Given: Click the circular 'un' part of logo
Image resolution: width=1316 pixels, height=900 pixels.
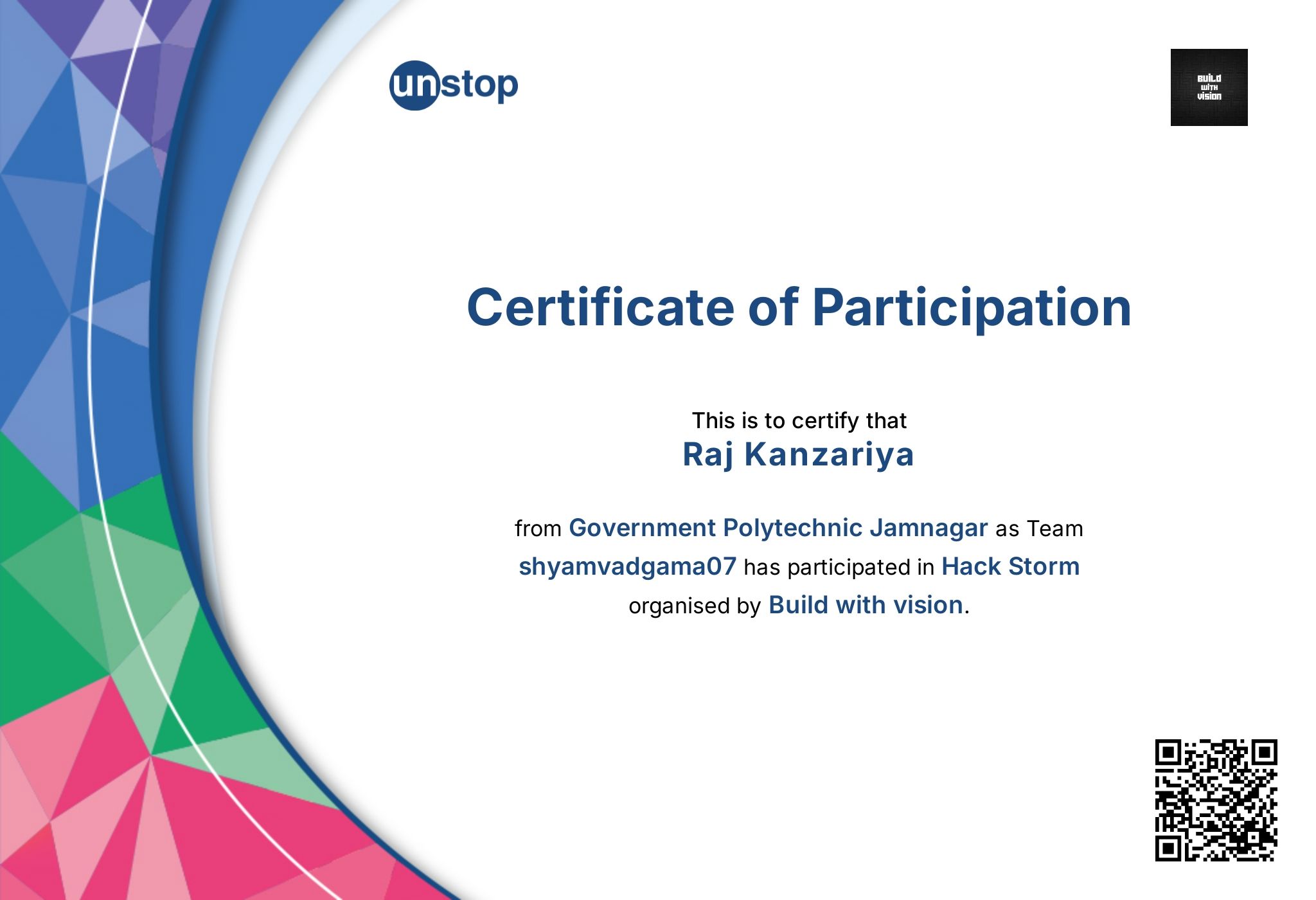Looking at the screenshot, I should tap(414, 85).
